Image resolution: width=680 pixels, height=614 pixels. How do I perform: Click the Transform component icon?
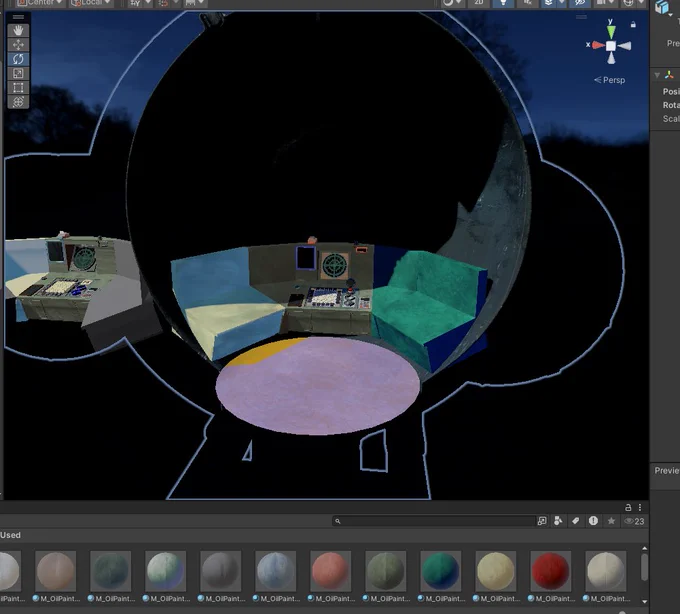click(x=669, y=75)
